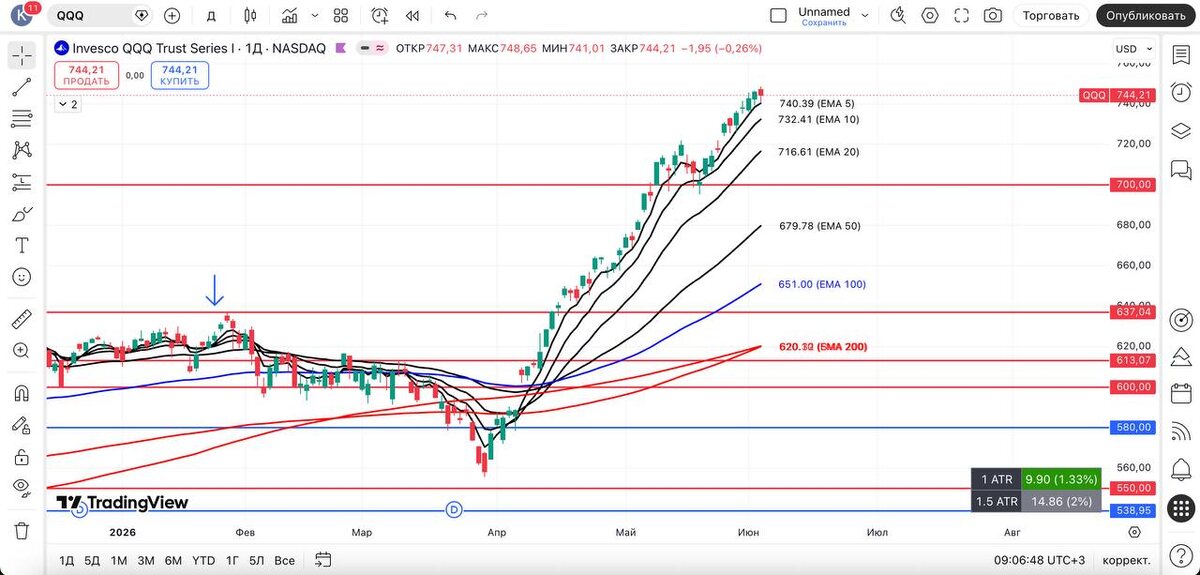Create an alert with the clock-plus icon

[380, 15]
